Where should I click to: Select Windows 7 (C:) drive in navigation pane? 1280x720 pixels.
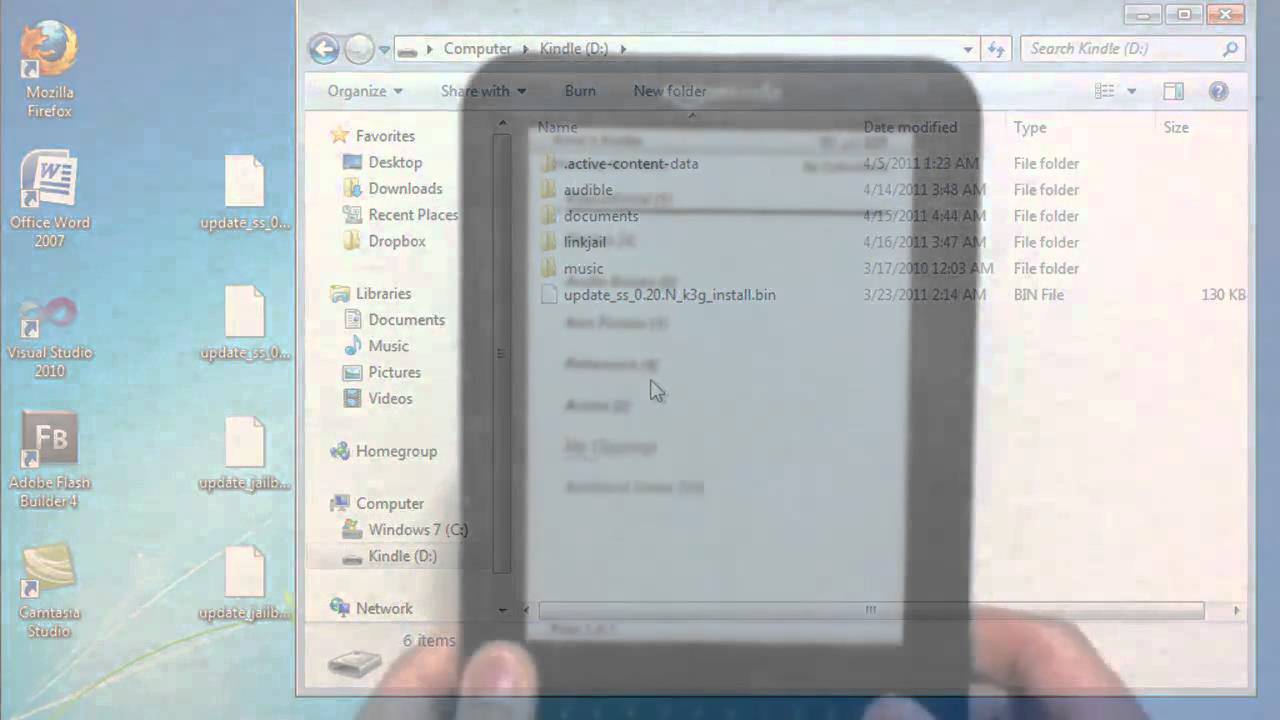click(x=418, y=530)
